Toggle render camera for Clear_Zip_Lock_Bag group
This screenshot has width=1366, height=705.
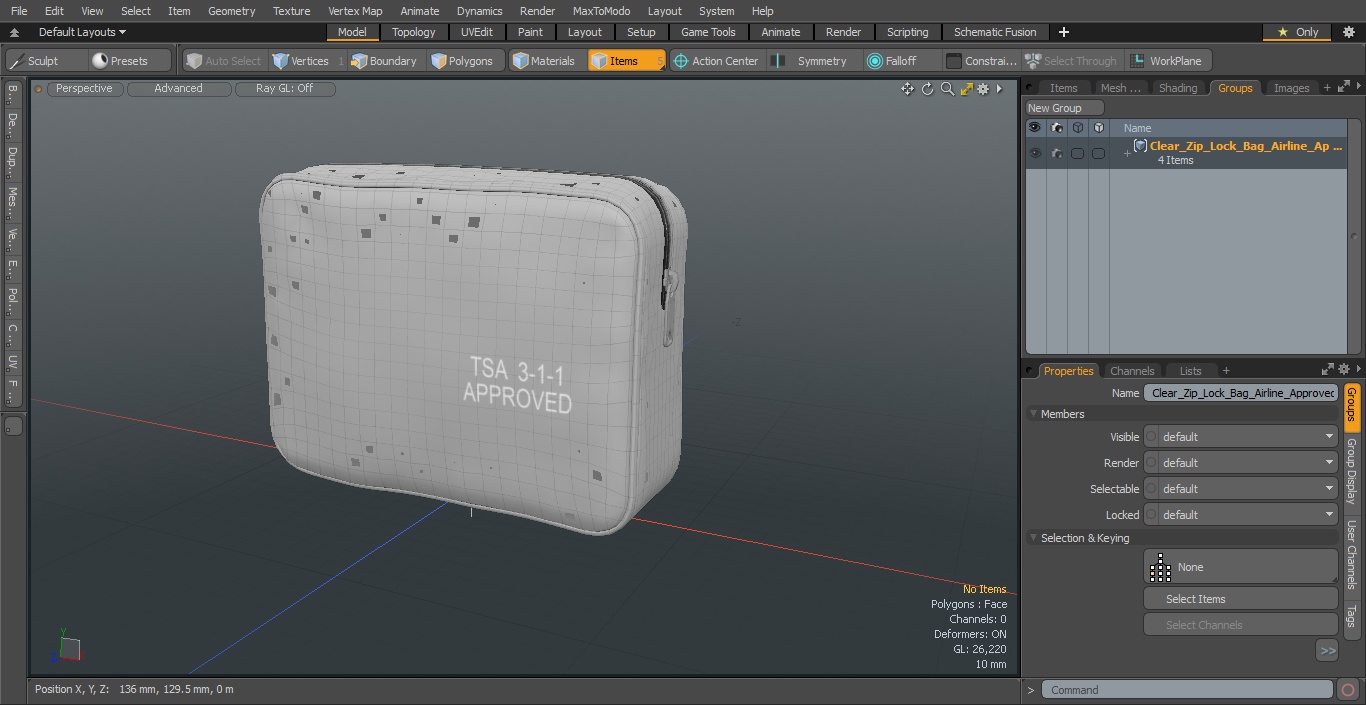pos(1056,153)
